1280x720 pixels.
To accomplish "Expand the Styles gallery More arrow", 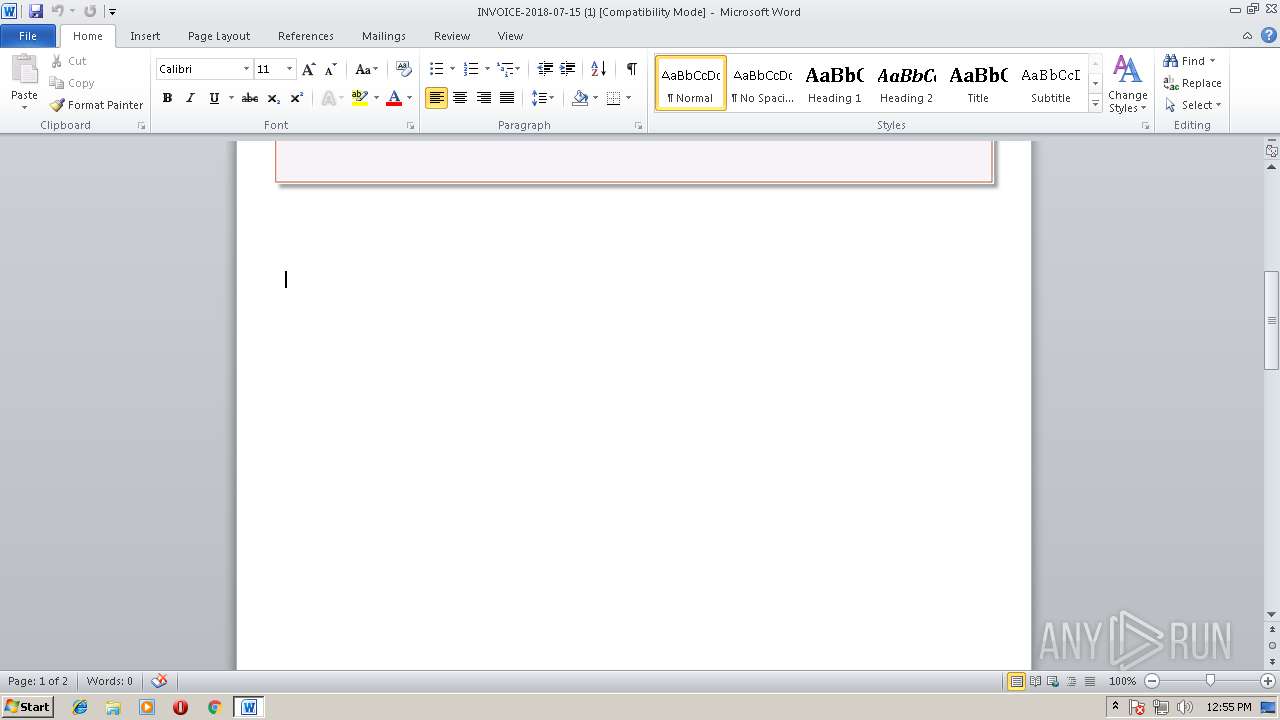I will point(1095,104).
